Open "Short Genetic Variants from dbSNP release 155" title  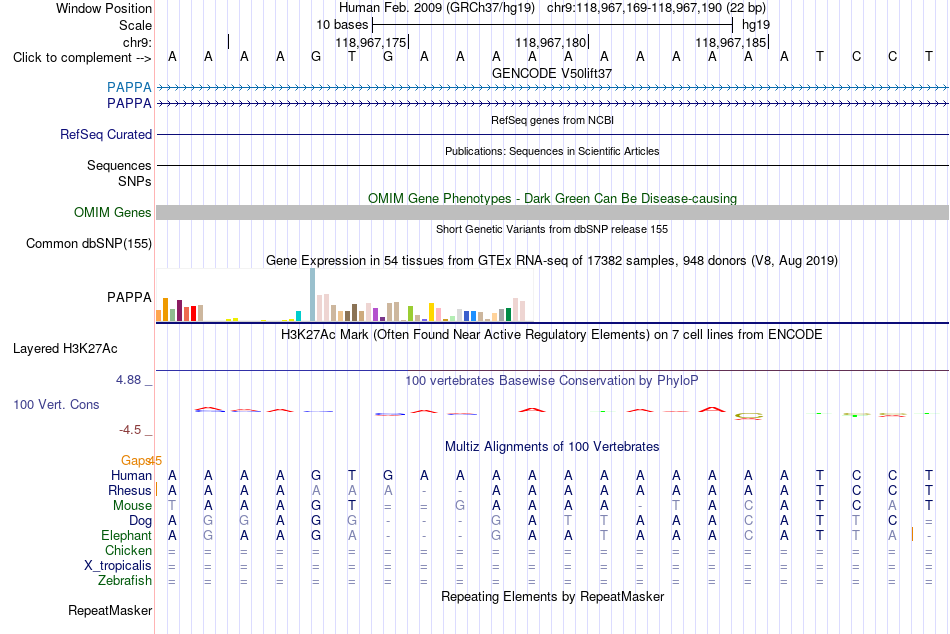[x=552, y=229]
